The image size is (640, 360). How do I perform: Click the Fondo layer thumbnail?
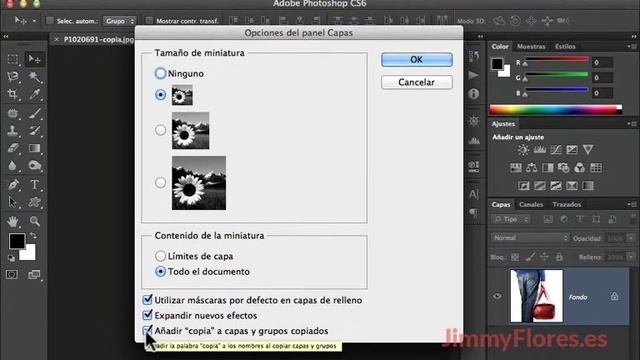click(x=536, y=296)
